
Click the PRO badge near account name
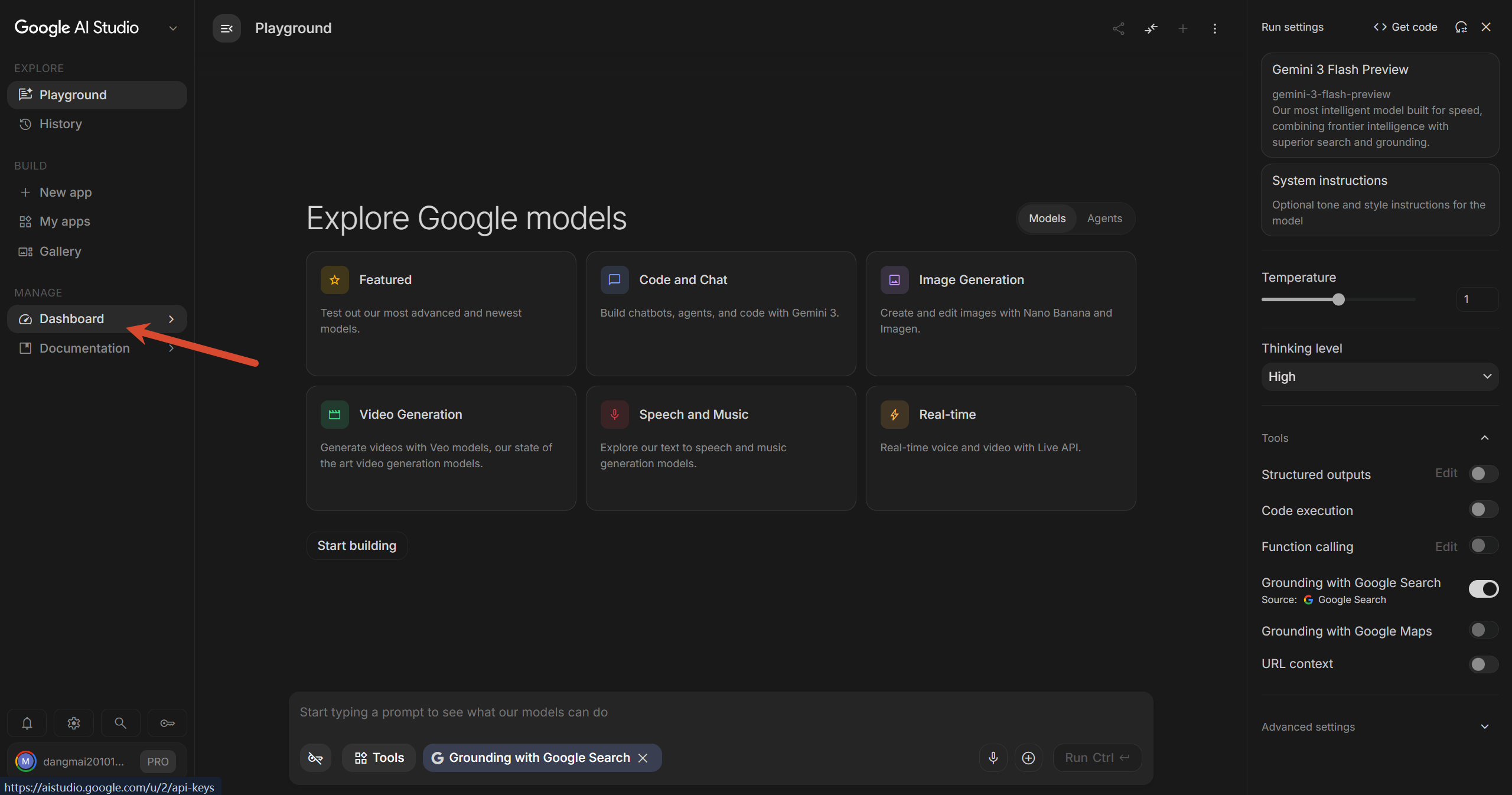(158, 761)
